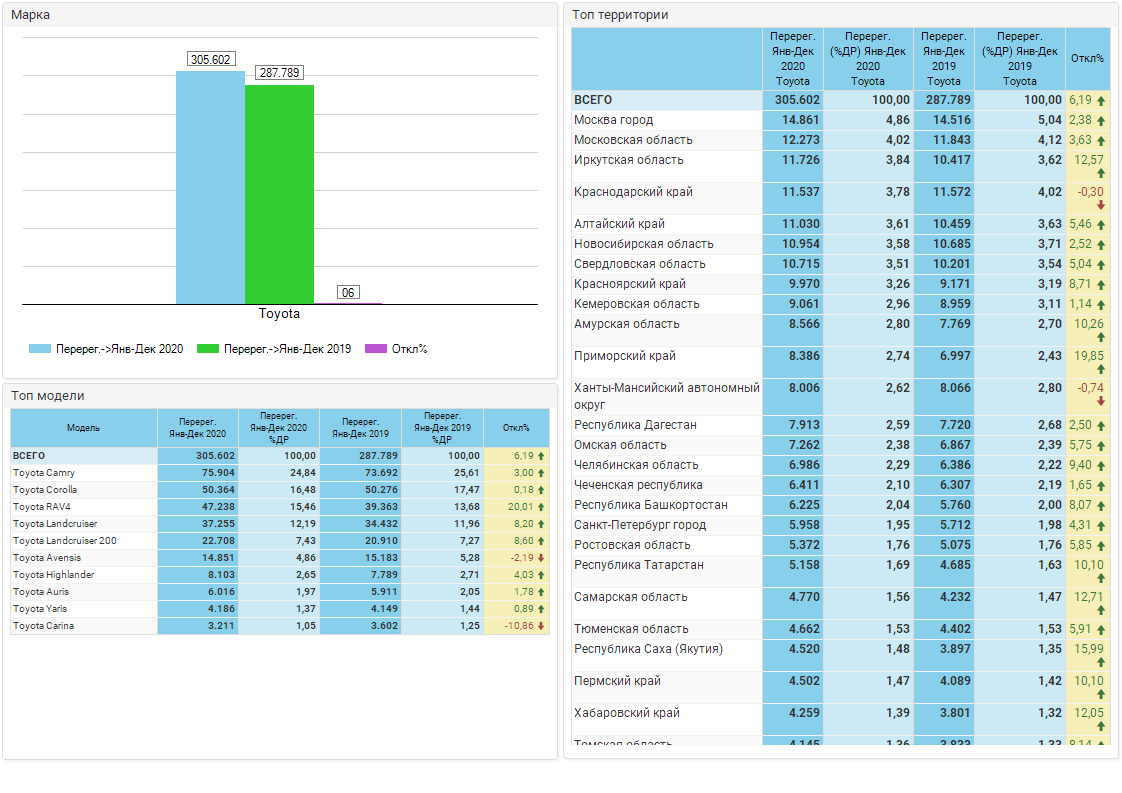Image resolution: width=1122 pixels, height=793 pixels.
Task: Click the green up arrow in territories ВСЕГО row
Action: click(x=1101, y=100)
